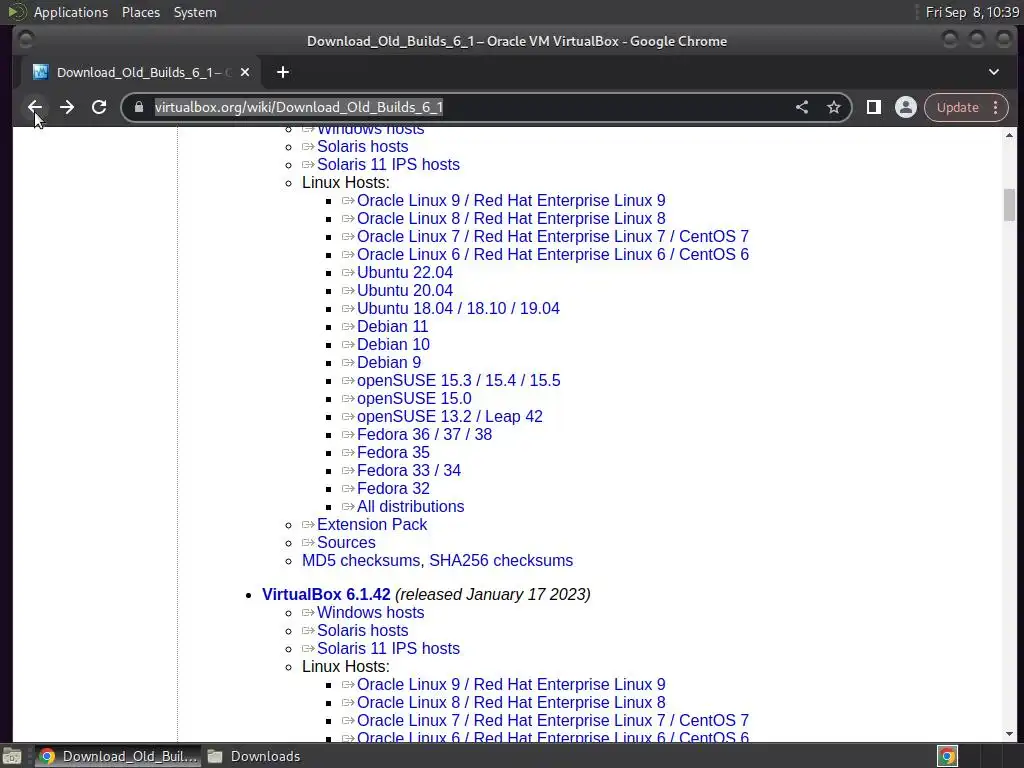Open first Solaris 11 IPS hosts link

[x=388, y=165]
